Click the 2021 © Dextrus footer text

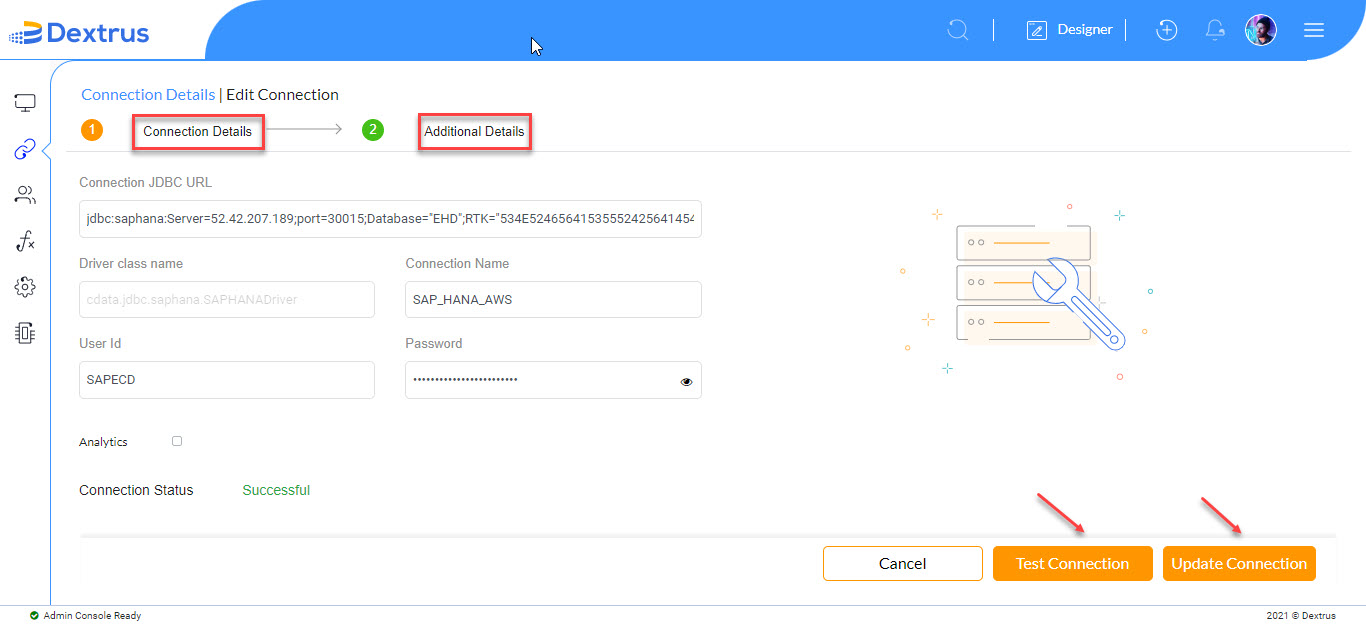(x=1302, y=616)
